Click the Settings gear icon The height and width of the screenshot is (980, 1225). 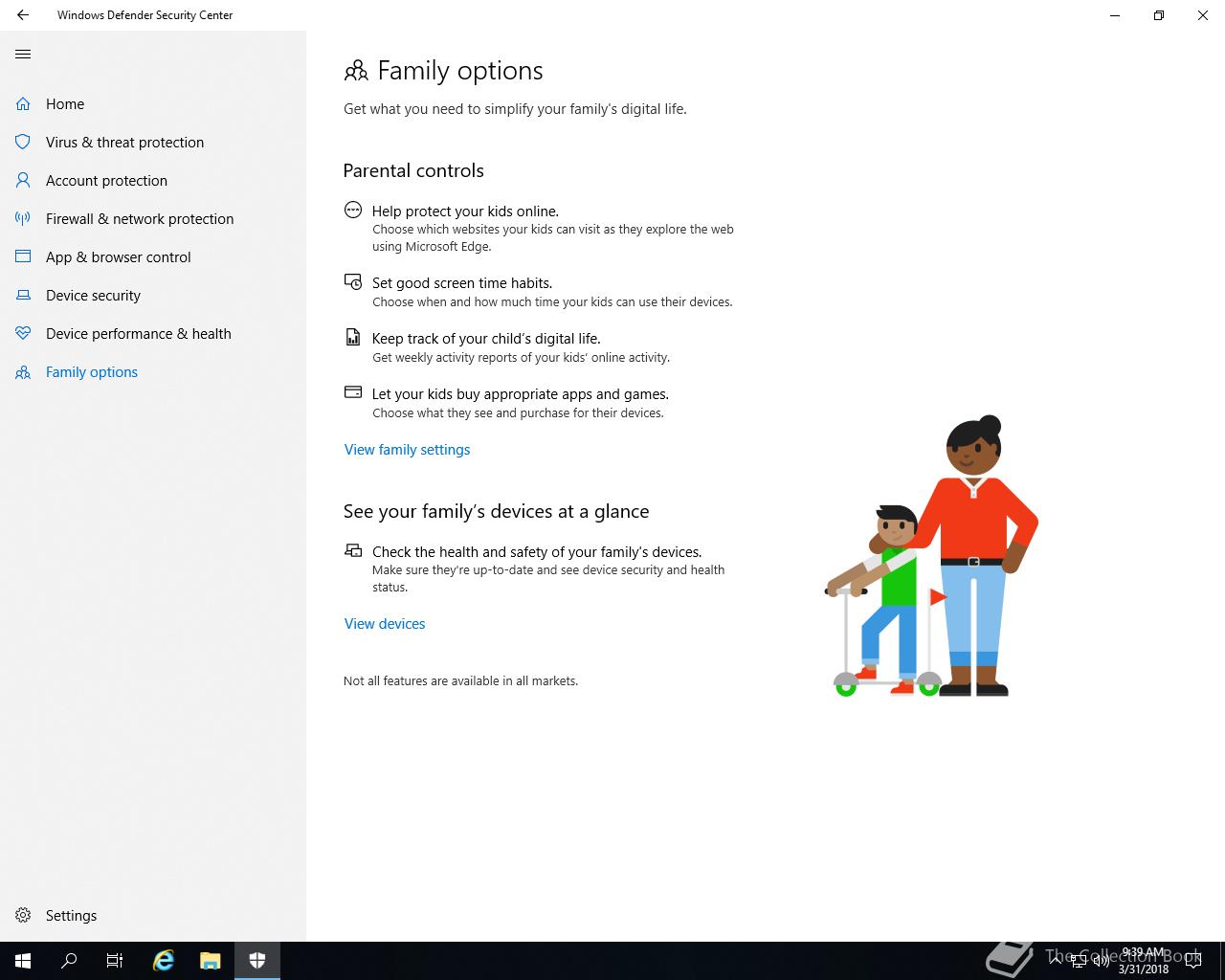[23, 915]
